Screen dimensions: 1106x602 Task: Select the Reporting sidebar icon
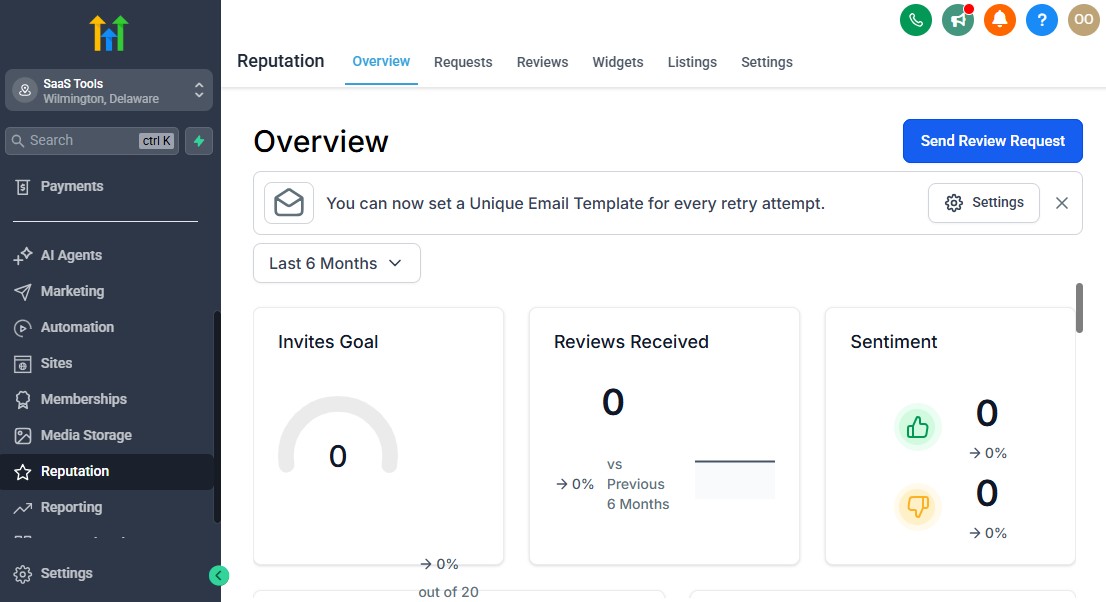[x=25, y=507]
